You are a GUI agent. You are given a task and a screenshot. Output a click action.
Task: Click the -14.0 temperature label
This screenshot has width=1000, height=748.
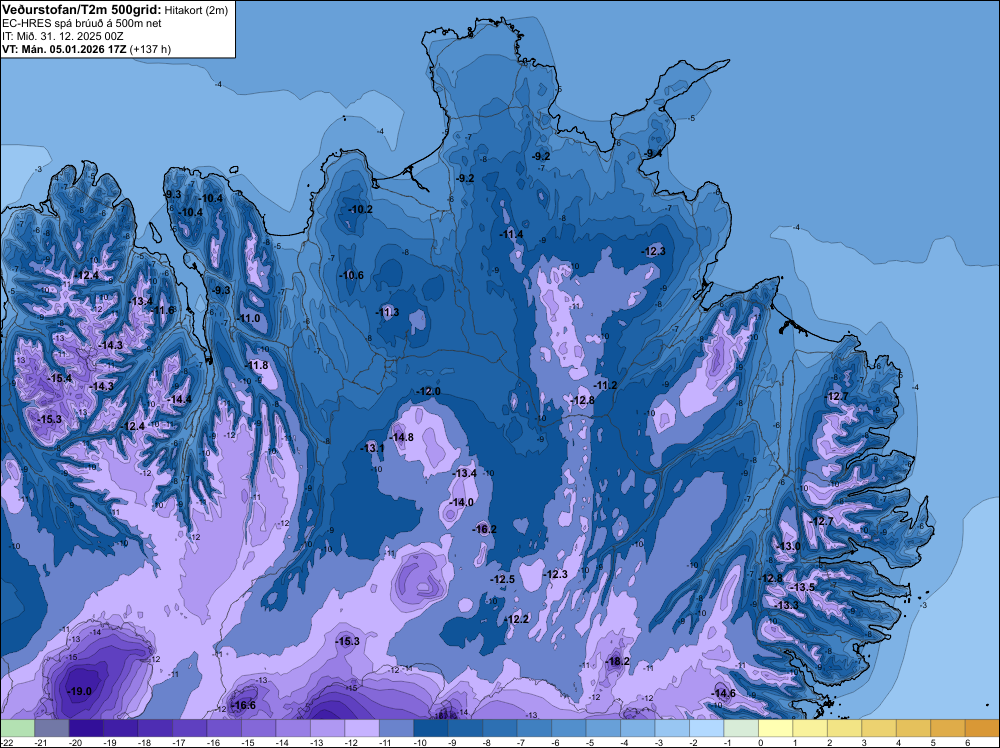click(x=462, y=502)
